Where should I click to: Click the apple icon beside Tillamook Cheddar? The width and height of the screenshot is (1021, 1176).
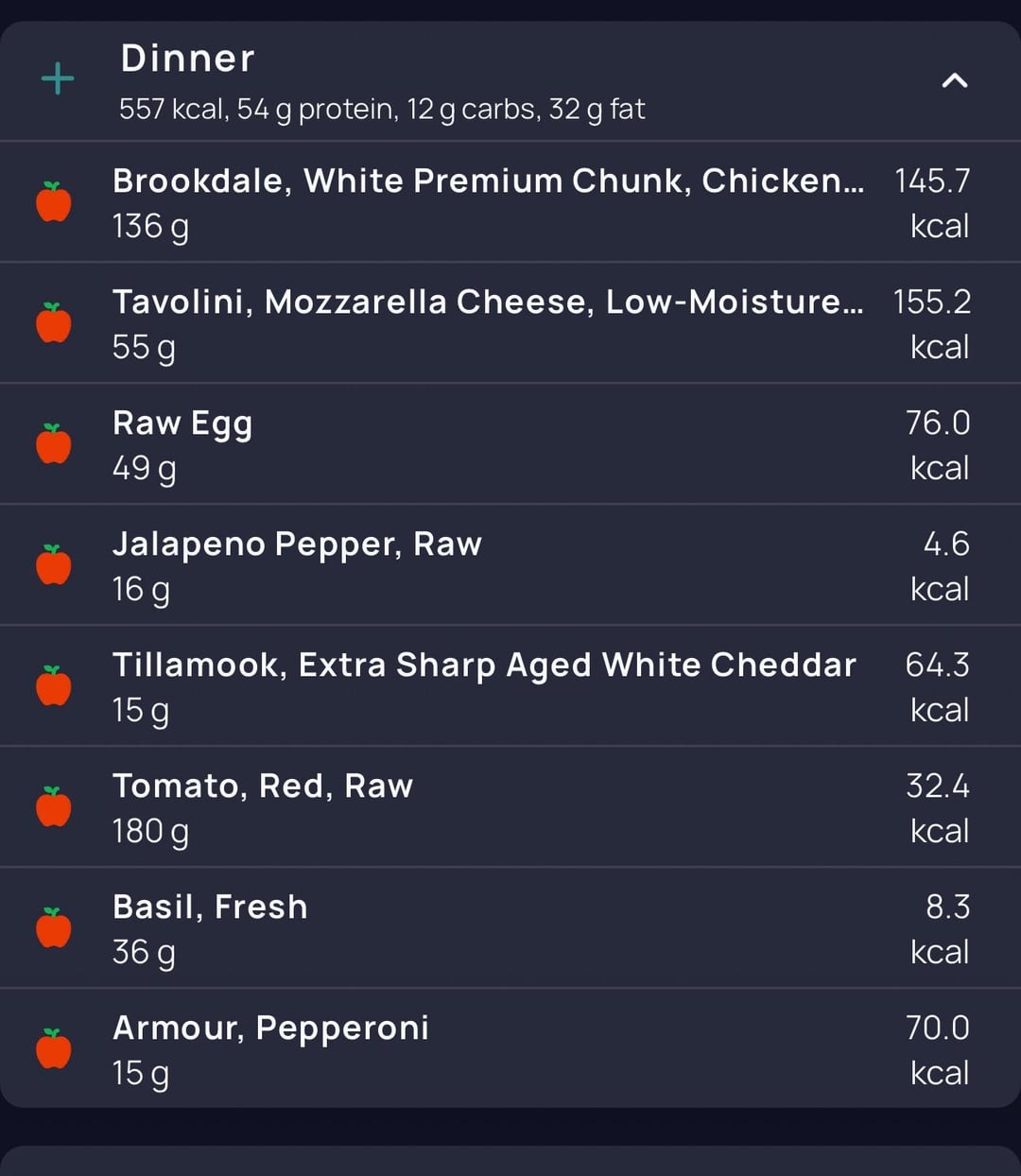click(54, 685)
